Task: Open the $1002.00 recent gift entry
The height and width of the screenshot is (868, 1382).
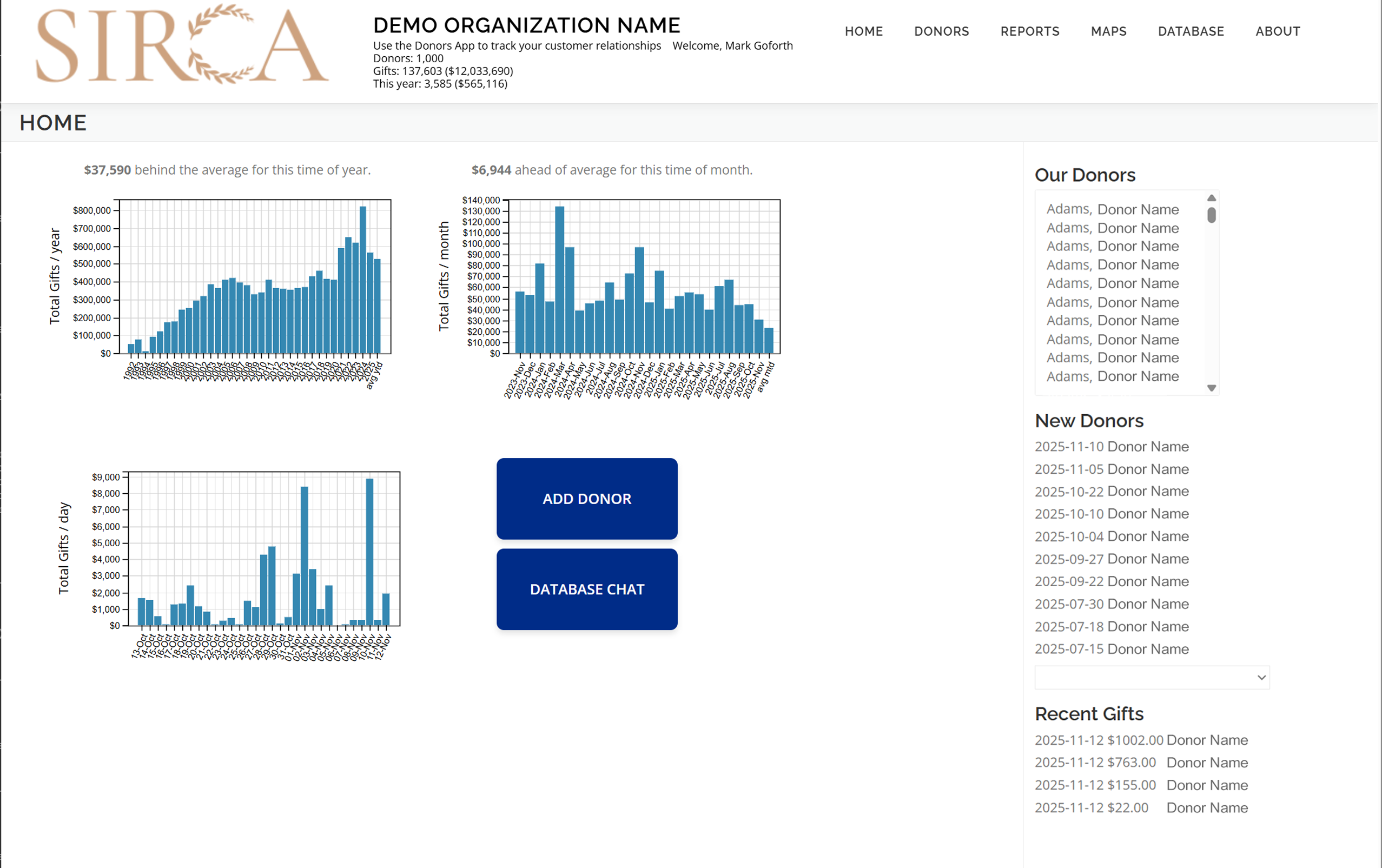Action: (1140, 740)
